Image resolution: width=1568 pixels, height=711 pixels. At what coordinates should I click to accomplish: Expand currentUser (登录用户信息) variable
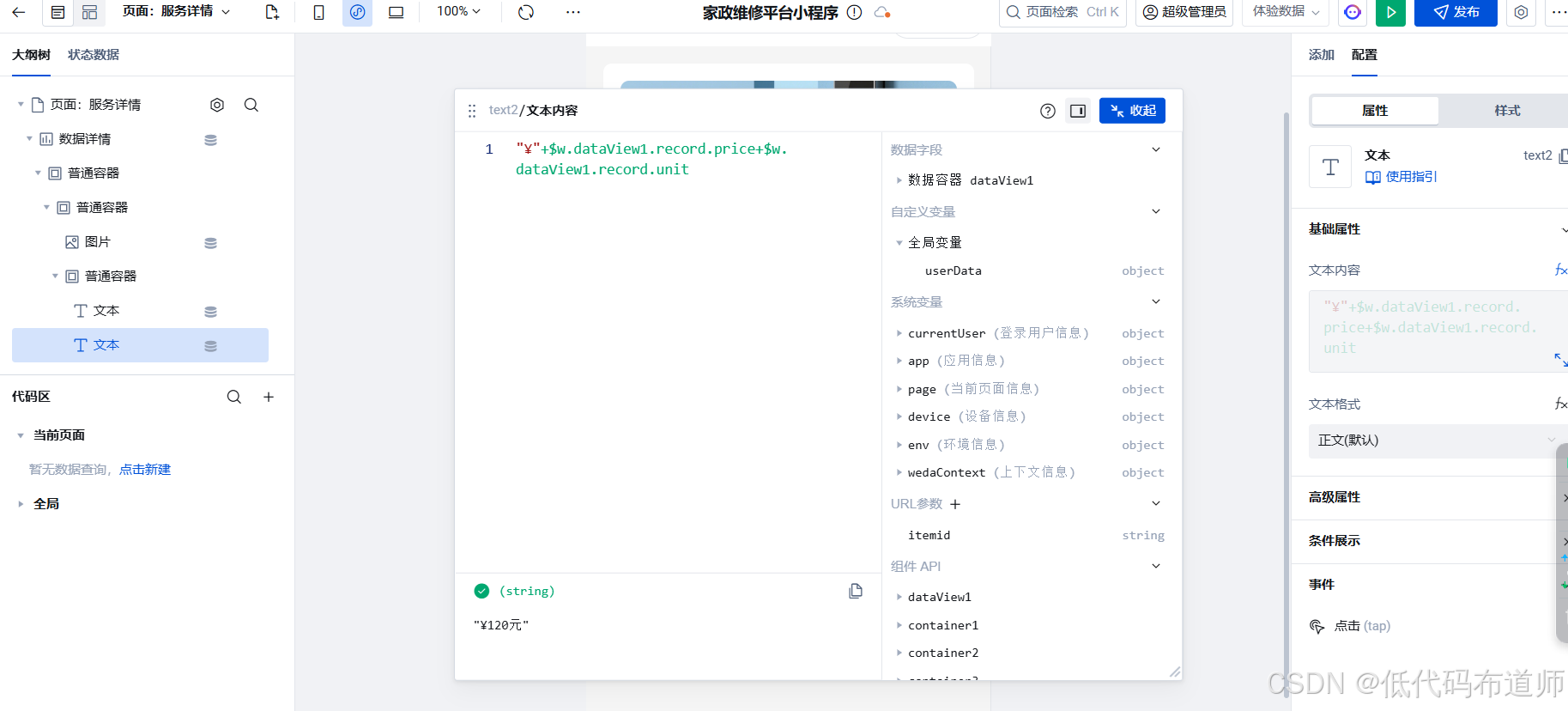[x=899, y=333]
